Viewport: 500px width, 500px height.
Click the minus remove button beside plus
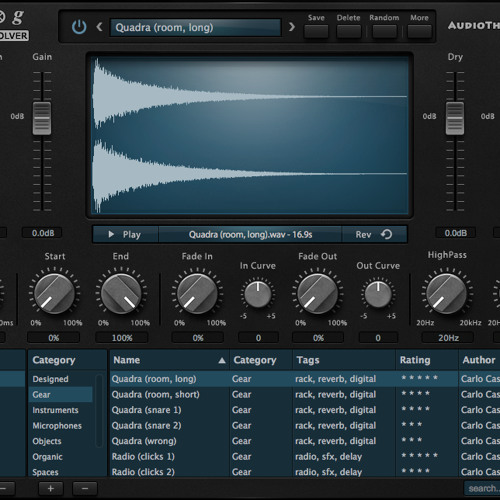(85, 489)
